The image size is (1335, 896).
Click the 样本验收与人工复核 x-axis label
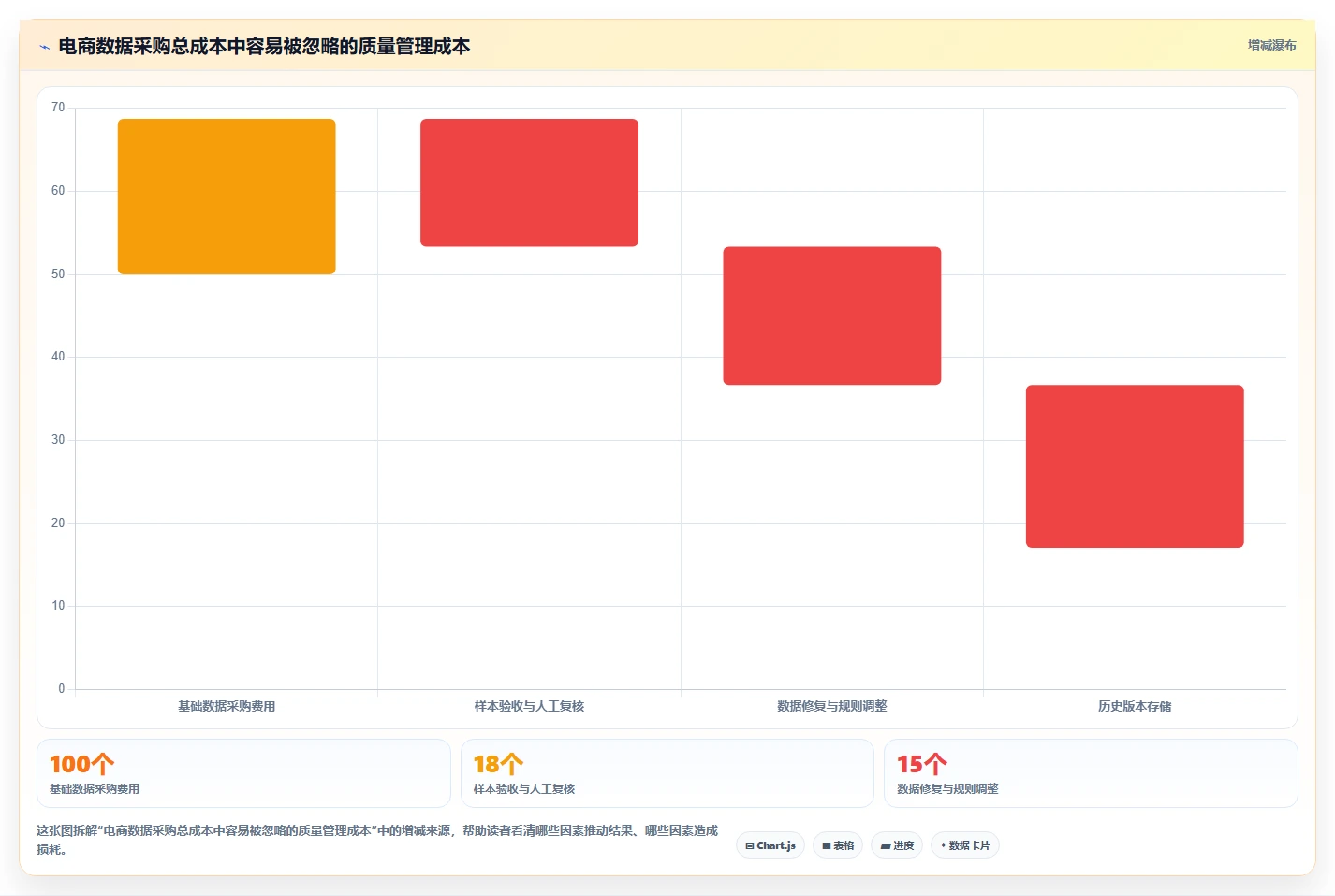[529, 706]
